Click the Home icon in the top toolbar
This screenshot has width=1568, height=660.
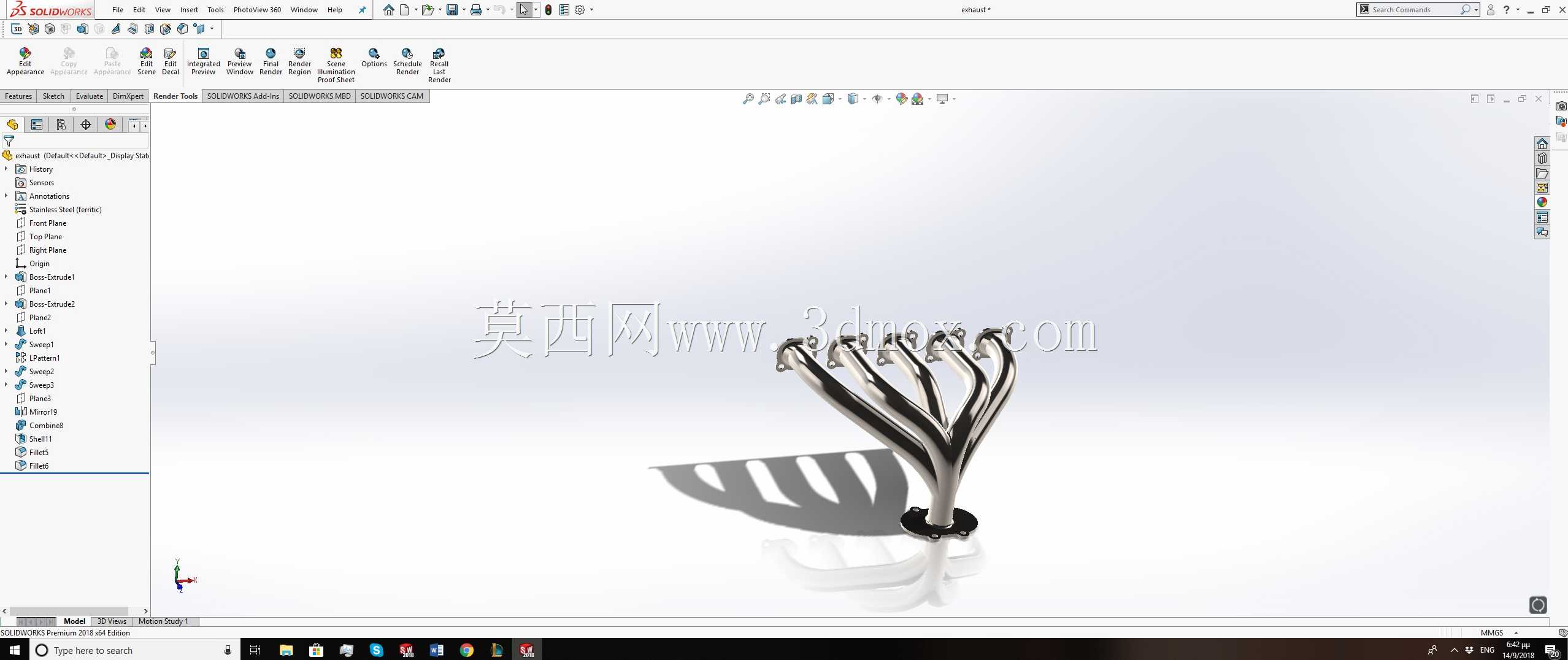(388, 10)
